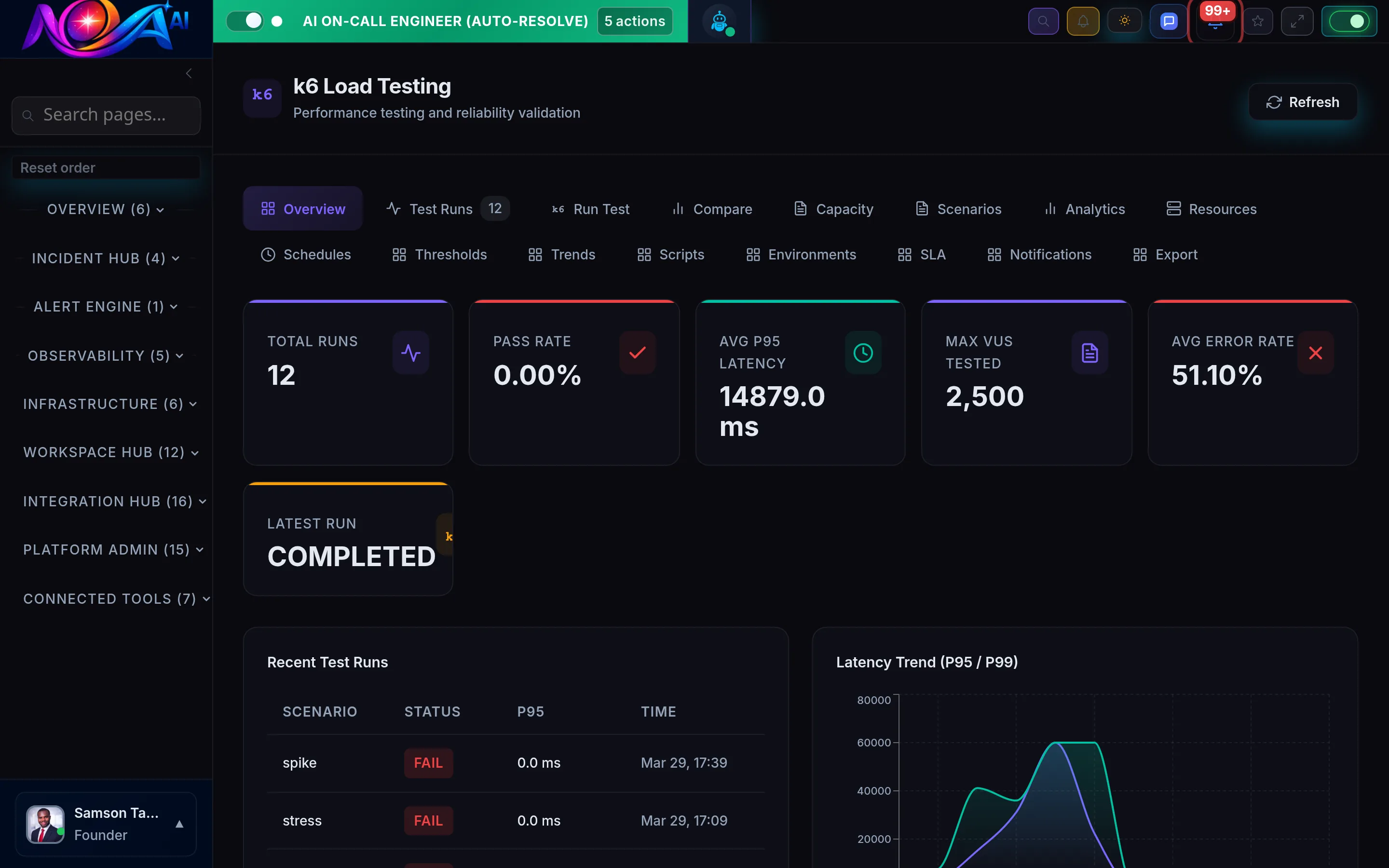Open the AI robot assistant icon
Screen dimensions: 1389x868
719,21
